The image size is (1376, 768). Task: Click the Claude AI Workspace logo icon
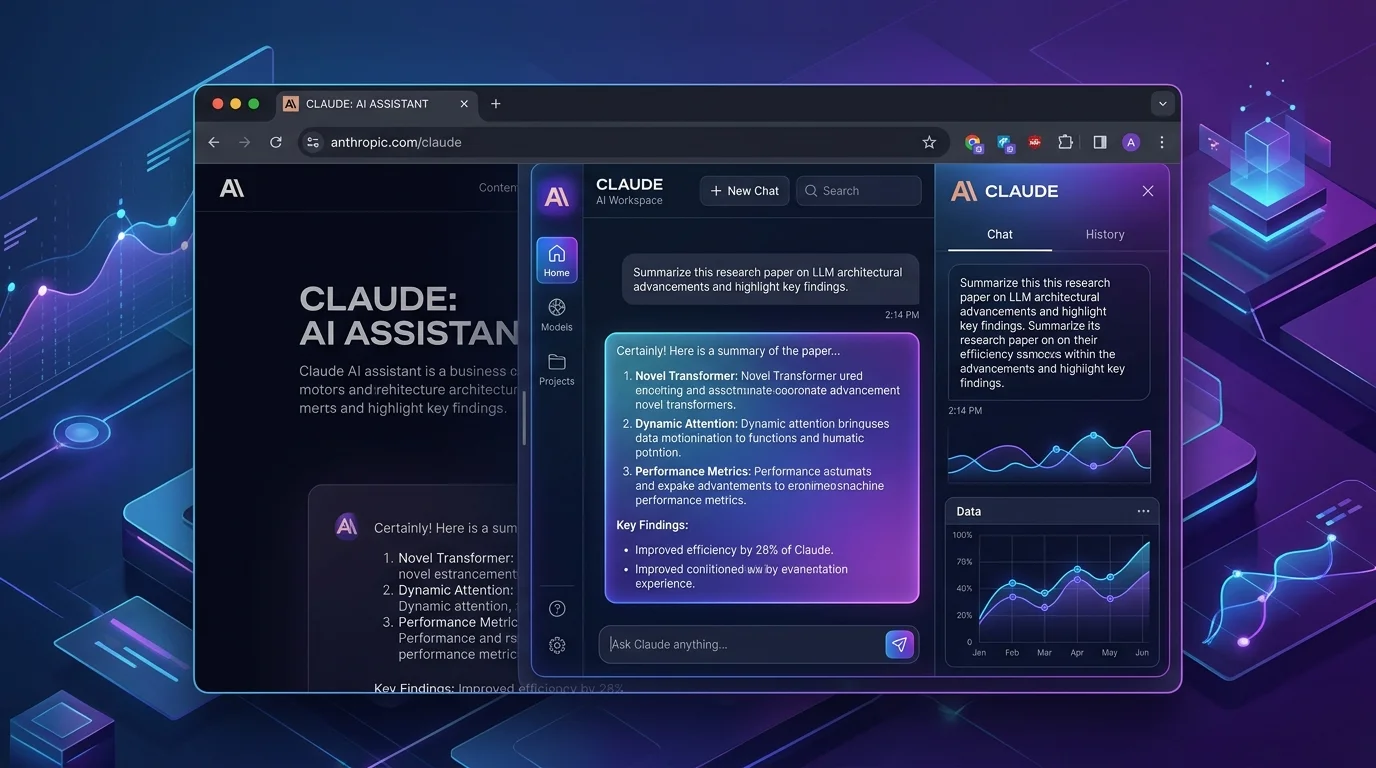coord(557,195)
